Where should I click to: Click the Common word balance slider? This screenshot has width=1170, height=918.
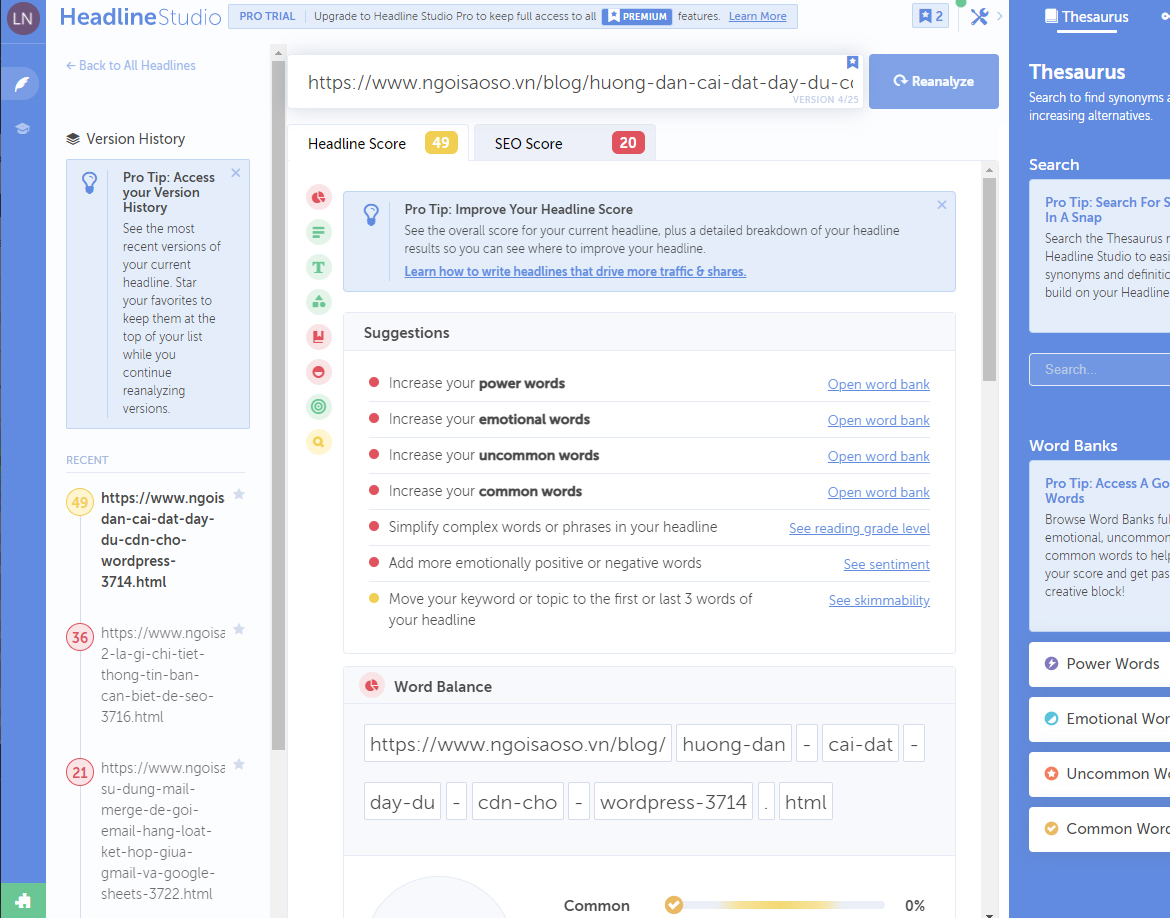pos(775,904)
